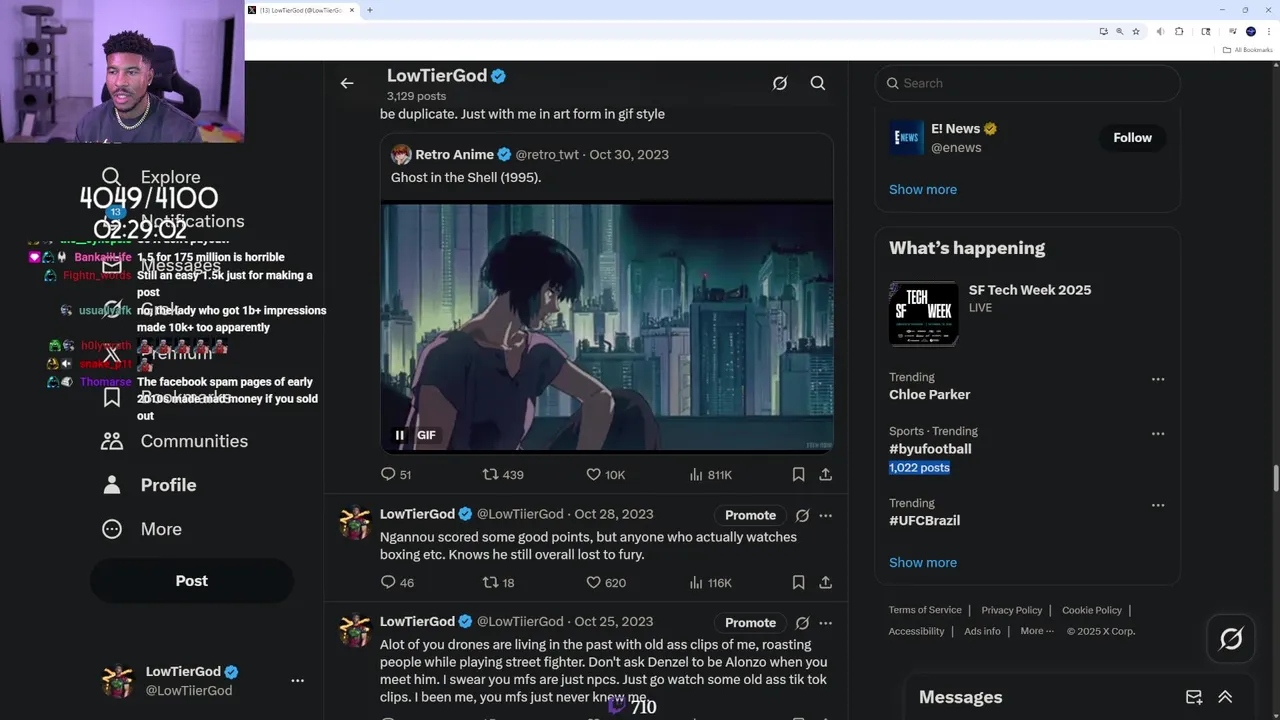Open options for Chloe Parker trend
Image resolution: width=1280 pixels, height=720 pixels.
pyautogui.click(x=1157, y=380)
